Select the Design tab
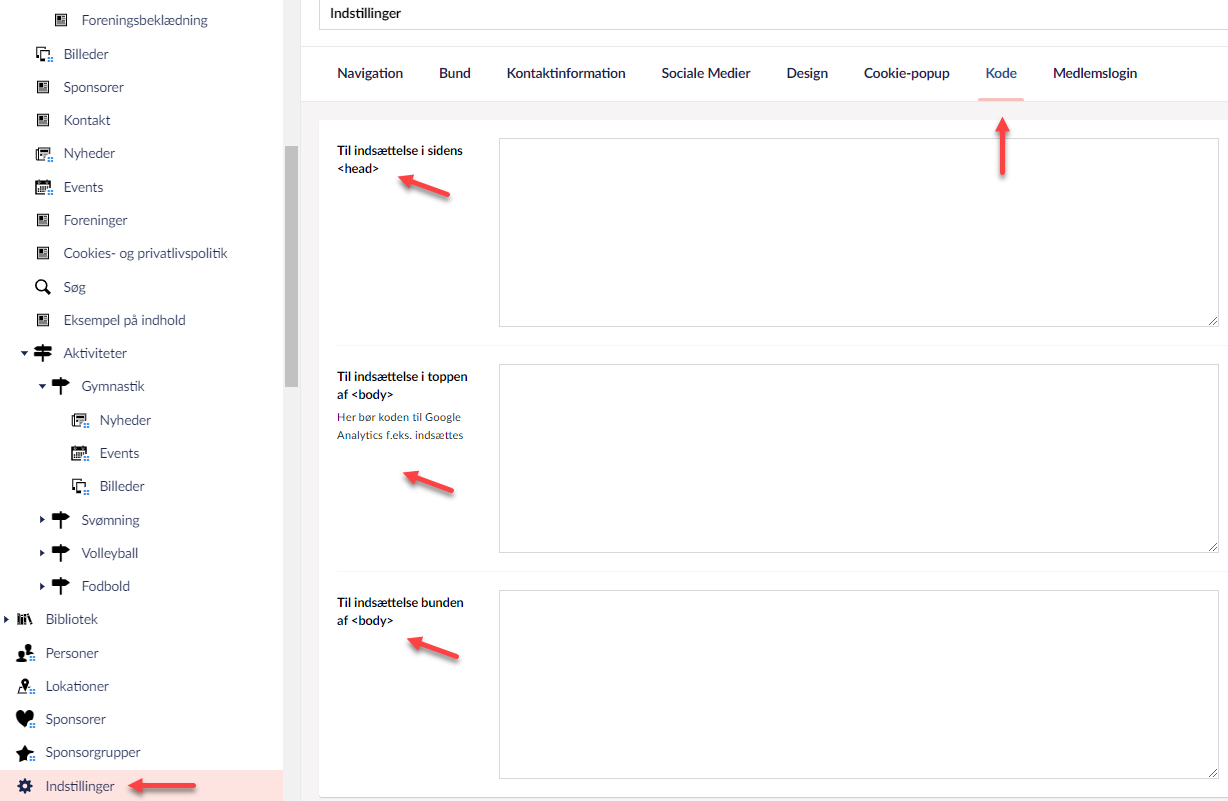The height and width of the screenshot is (801, 1228). pyautogui.click(x=807, y=73)
